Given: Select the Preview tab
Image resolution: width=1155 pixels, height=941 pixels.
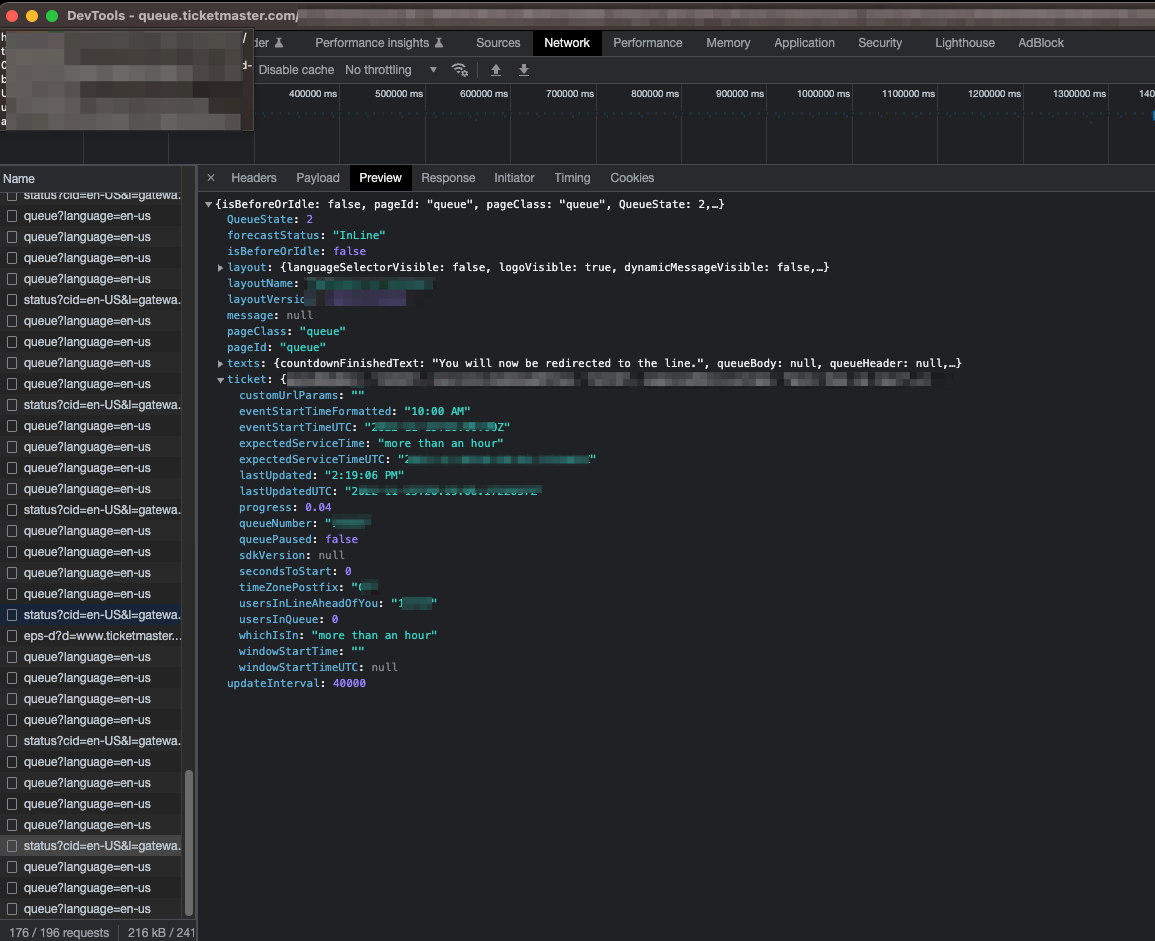Looking at the screenshot, I should 380,178.
